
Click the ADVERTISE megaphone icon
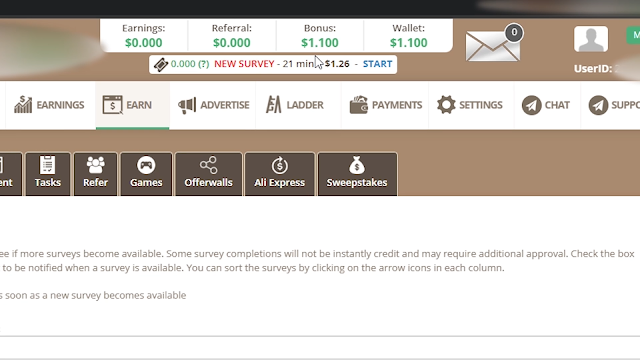pyautogui.click(x=187, y=105)
